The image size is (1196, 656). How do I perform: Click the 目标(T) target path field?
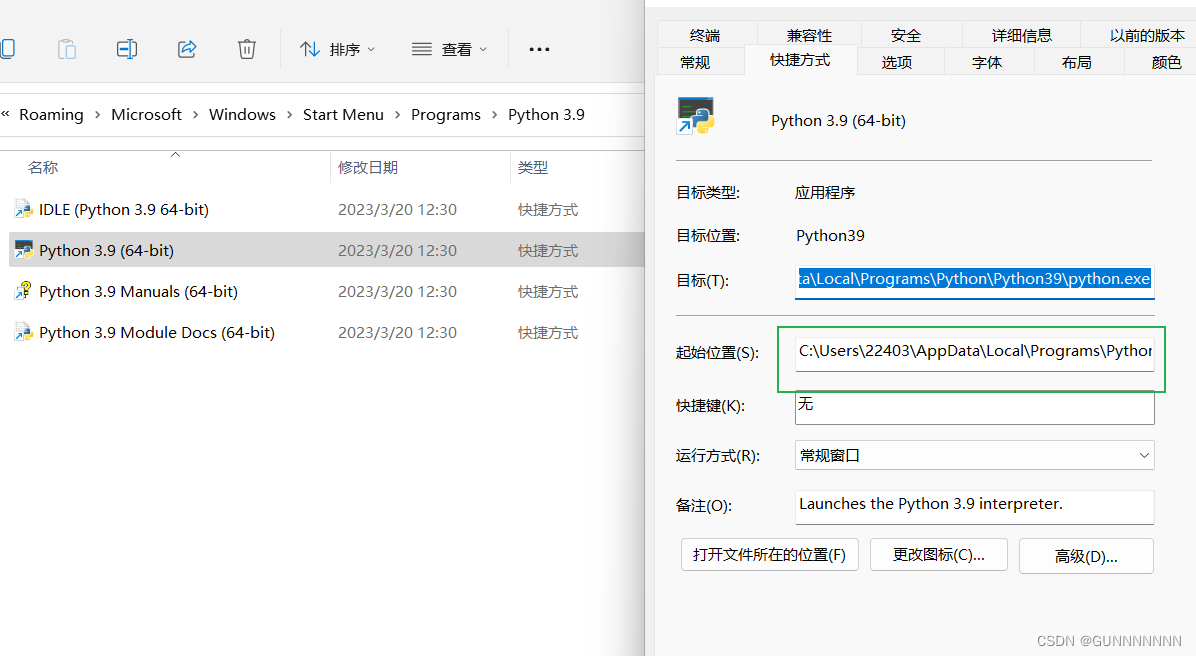974,280
